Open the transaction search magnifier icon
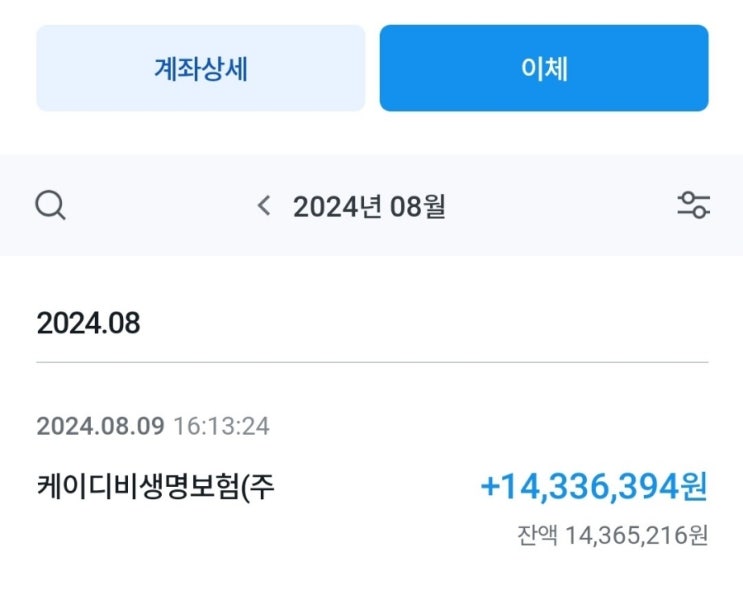The width and height of the screenshot is (743, 590). click(50, 206)
